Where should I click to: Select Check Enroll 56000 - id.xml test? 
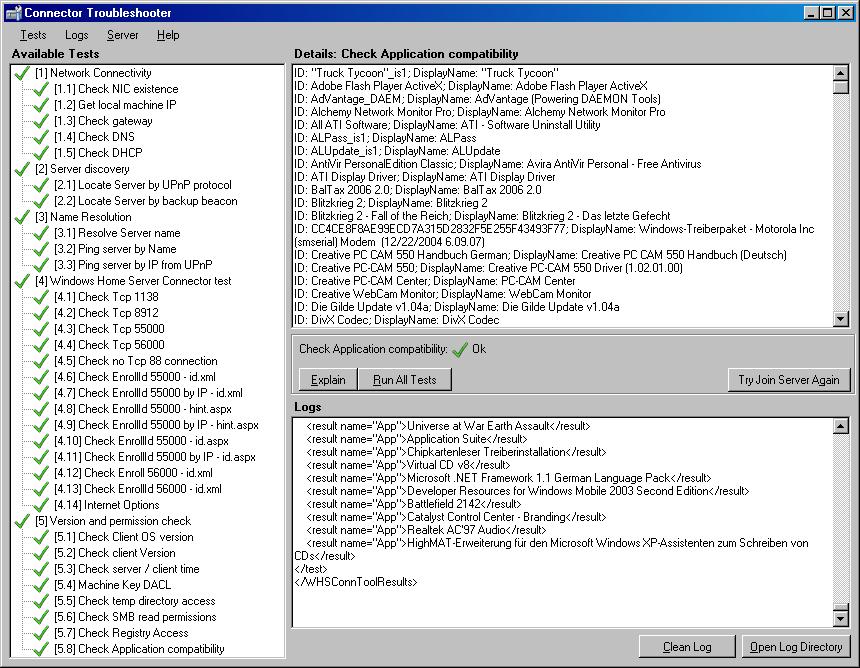point(133,473)
